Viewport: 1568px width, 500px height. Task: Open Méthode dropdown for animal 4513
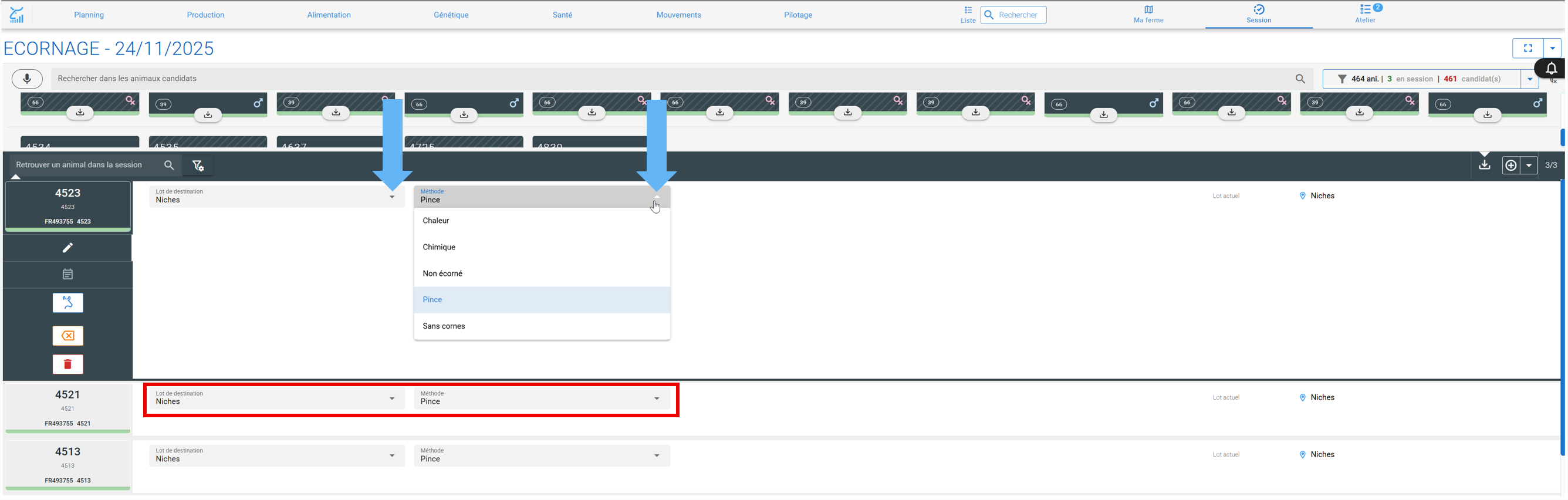coord(542,455)
